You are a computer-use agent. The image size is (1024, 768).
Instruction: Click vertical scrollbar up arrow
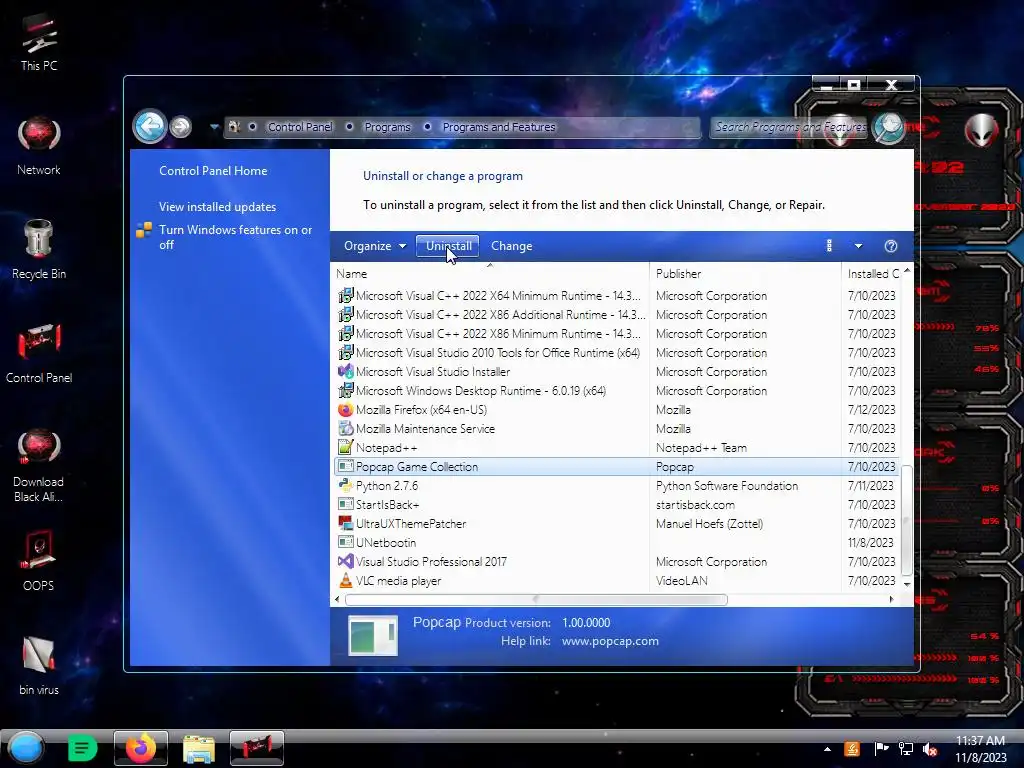(906, 270)
